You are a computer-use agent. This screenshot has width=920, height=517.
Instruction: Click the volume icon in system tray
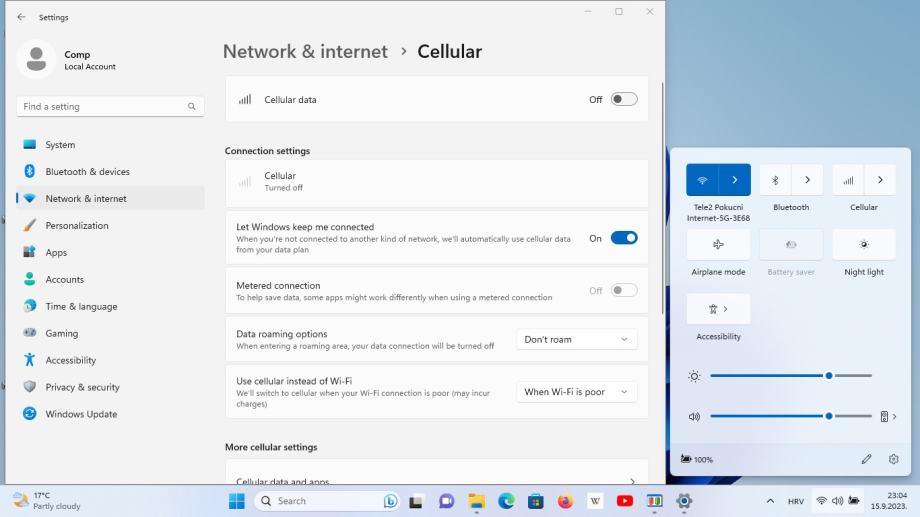(837, 501)
